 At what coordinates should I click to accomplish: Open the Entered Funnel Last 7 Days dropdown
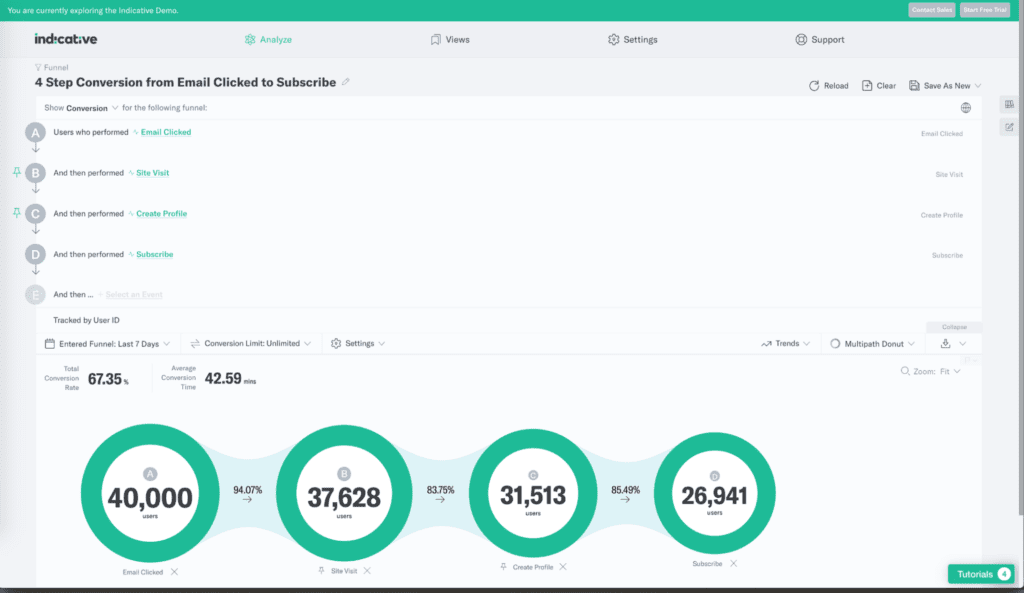click(x=110, y=343)
